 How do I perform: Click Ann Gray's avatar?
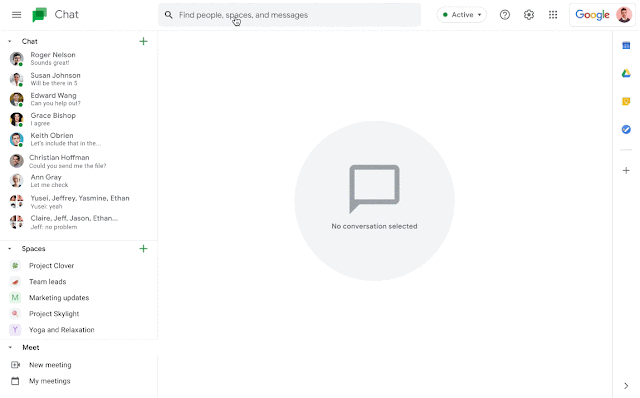point(17,181)
